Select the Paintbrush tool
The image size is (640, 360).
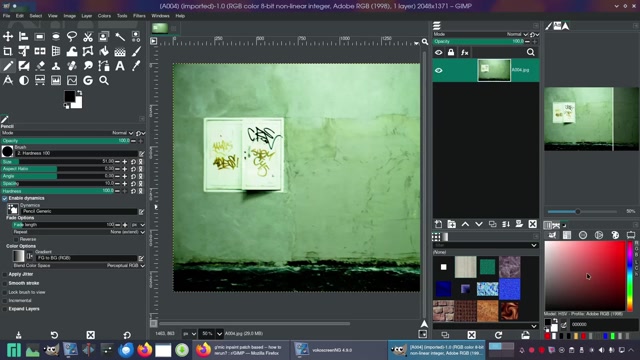coord(136,51)
